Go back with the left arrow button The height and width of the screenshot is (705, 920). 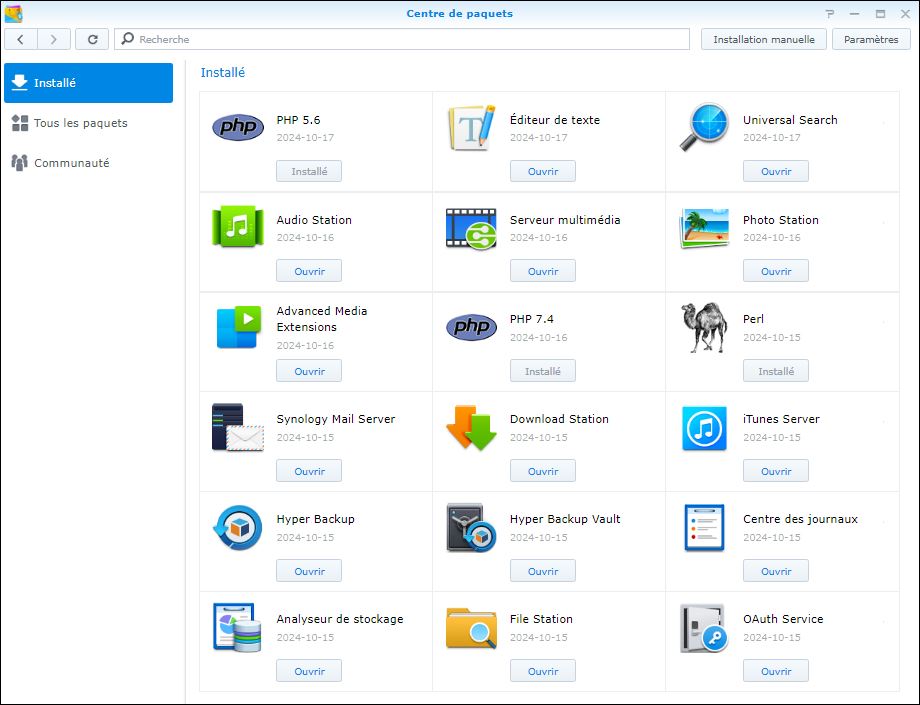click(x=21, y=39)
